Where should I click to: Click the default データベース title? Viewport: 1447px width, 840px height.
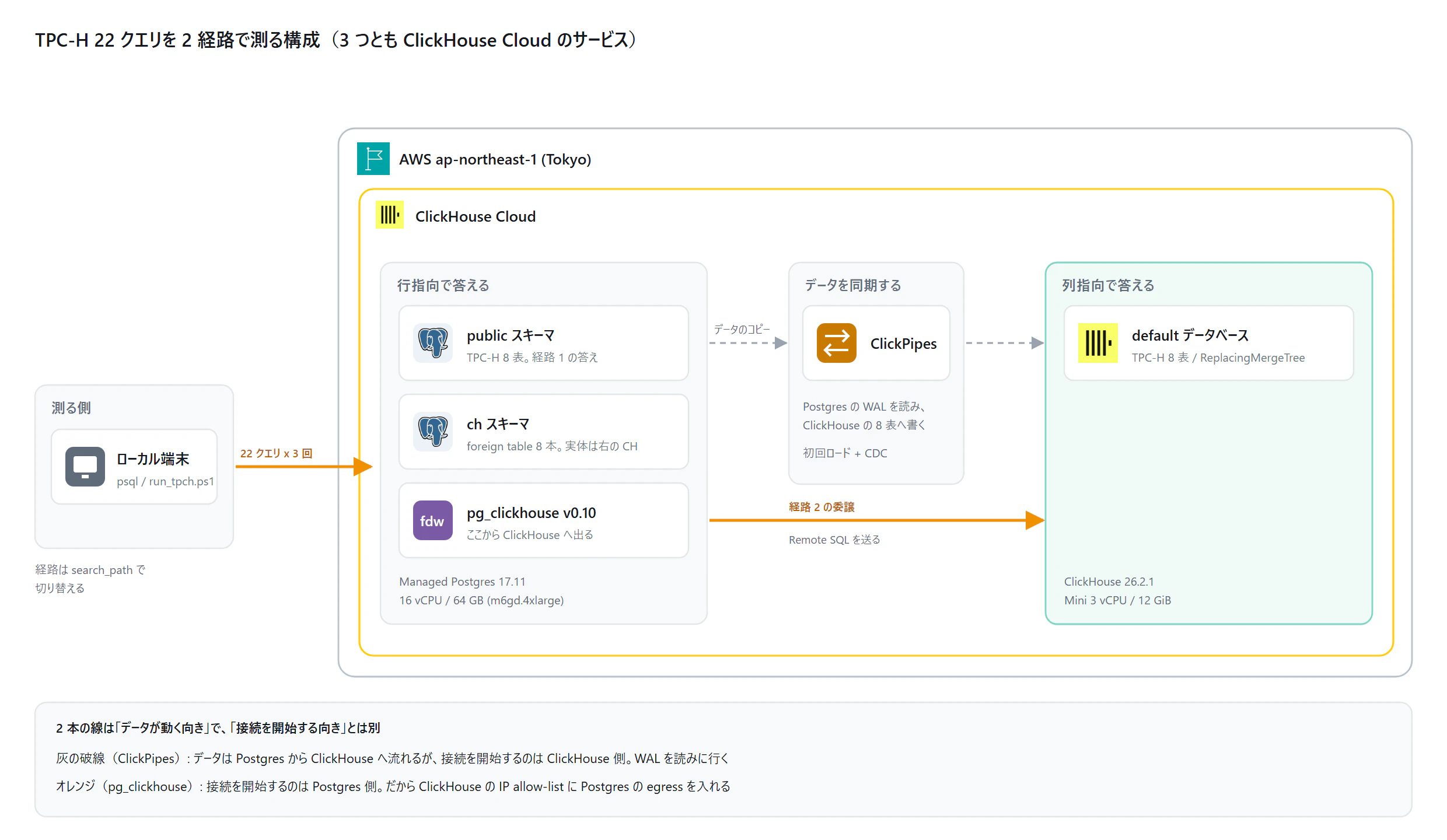point(1190,335)
